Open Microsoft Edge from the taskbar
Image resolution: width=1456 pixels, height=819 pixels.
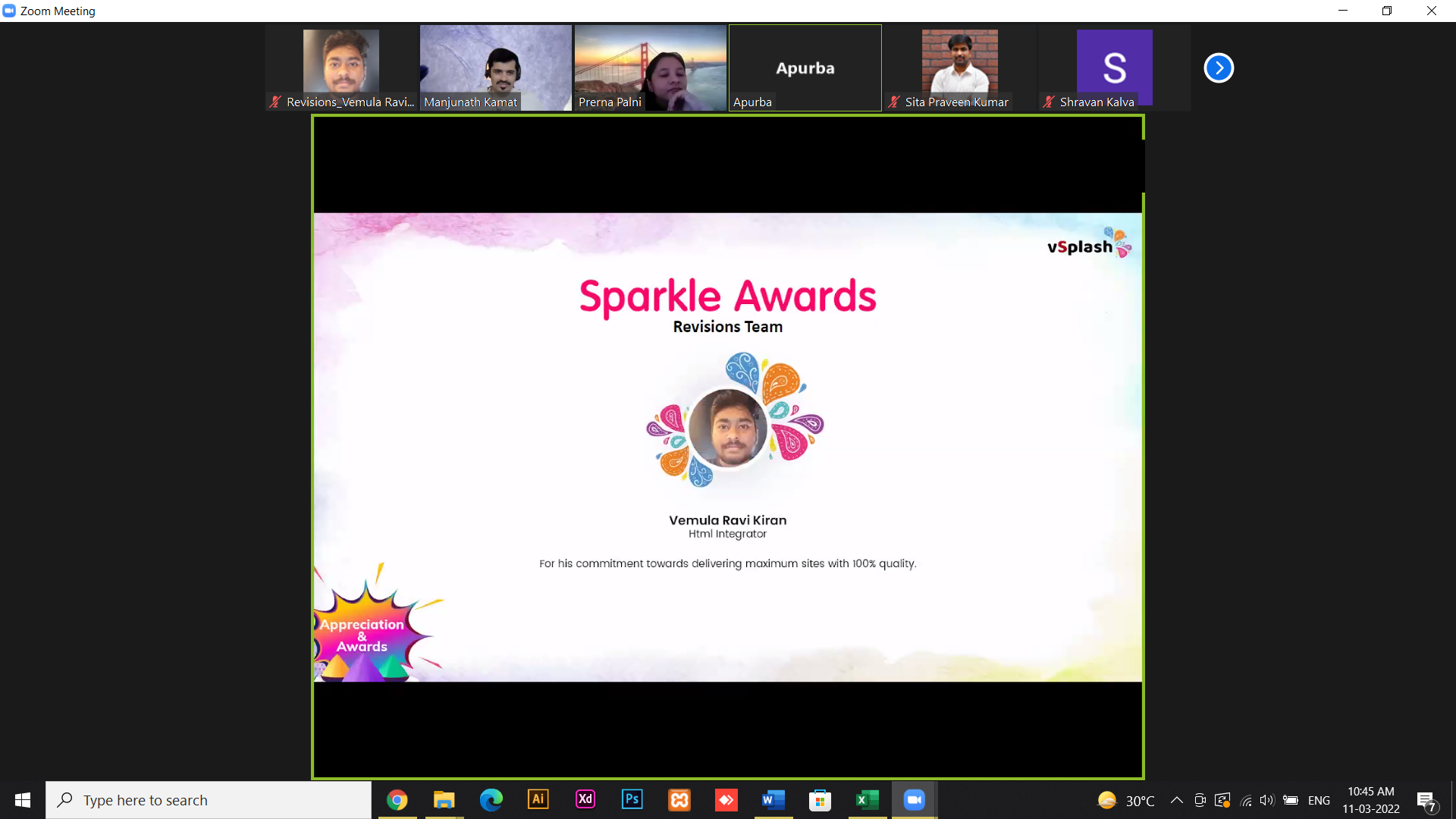(491, 799)
